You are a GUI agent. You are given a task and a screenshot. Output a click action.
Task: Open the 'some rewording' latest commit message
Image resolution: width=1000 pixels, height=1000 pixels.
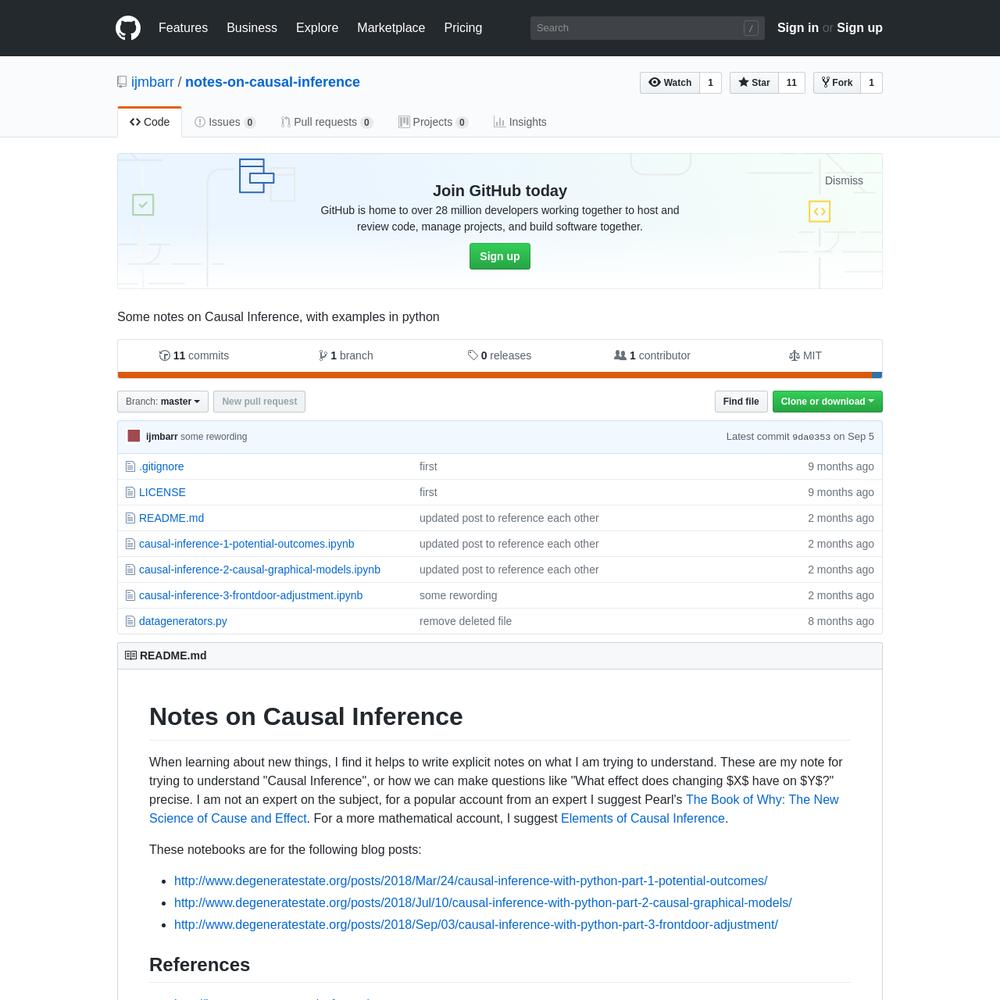(214, 437)
